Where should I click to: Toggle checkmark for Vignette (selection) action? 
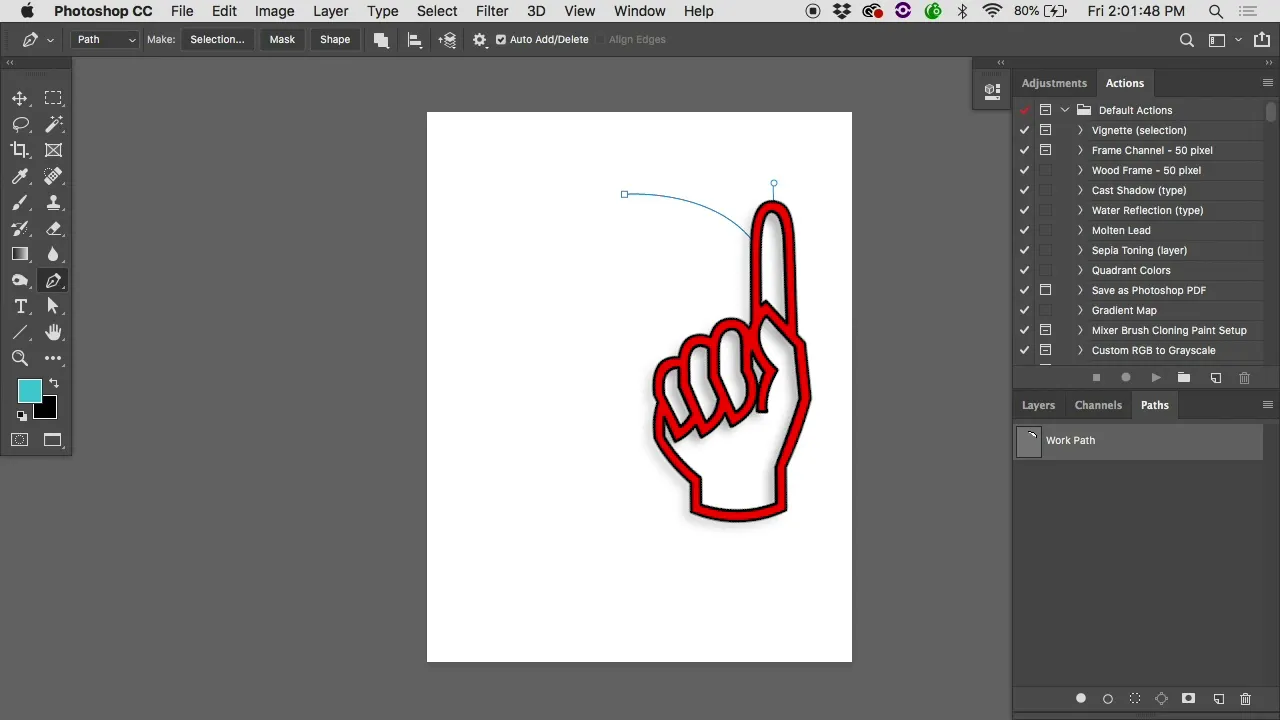coord(1024,130)
